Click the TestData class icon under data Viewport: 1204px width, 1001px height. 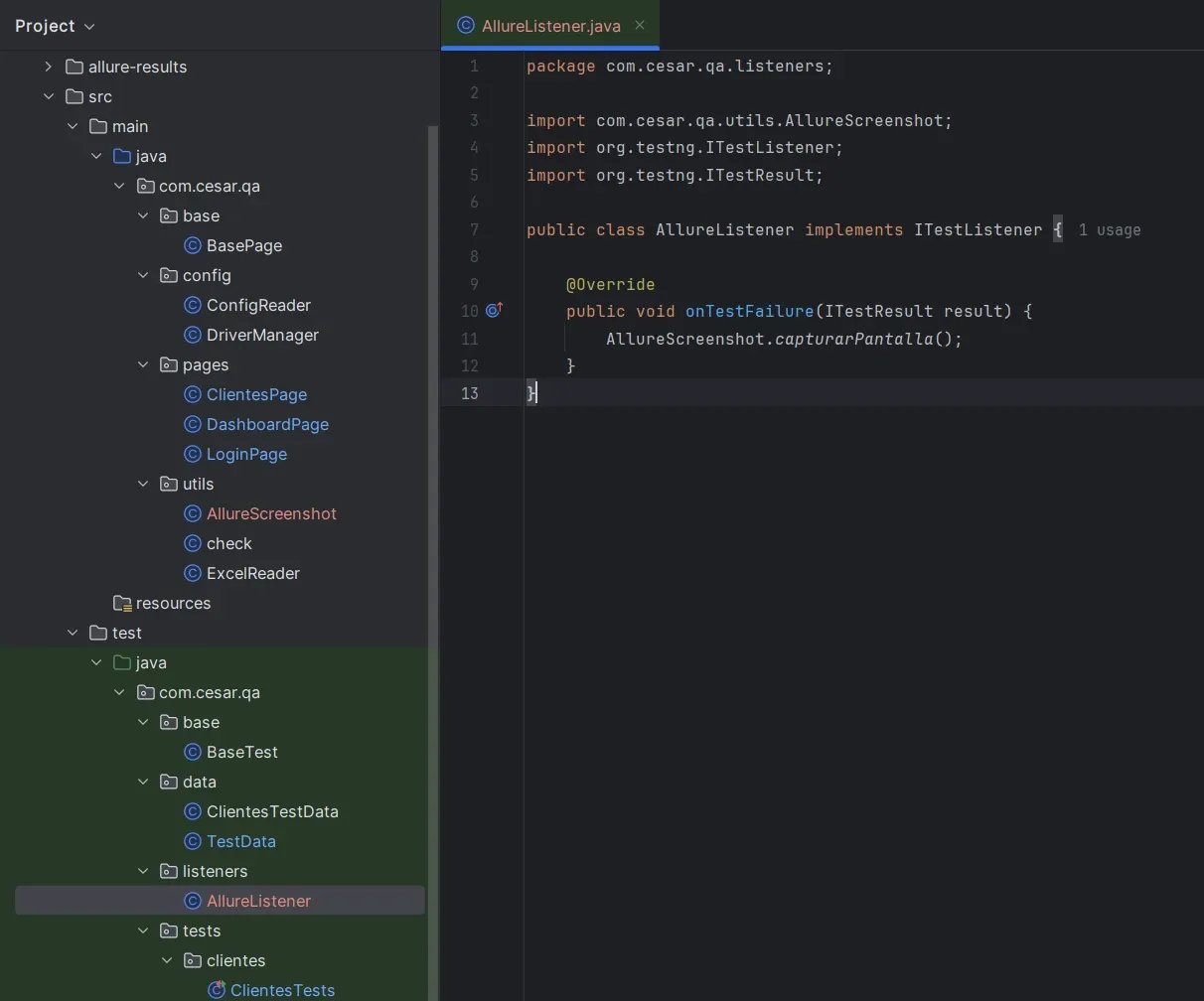[x=191, y=841]
